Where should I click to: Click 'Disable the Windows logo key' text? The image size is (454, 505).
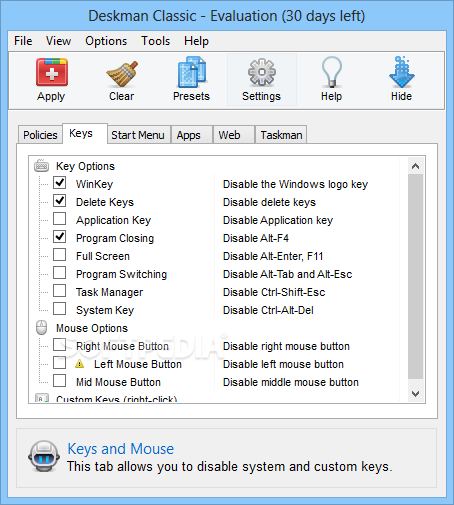click(295, 184)
